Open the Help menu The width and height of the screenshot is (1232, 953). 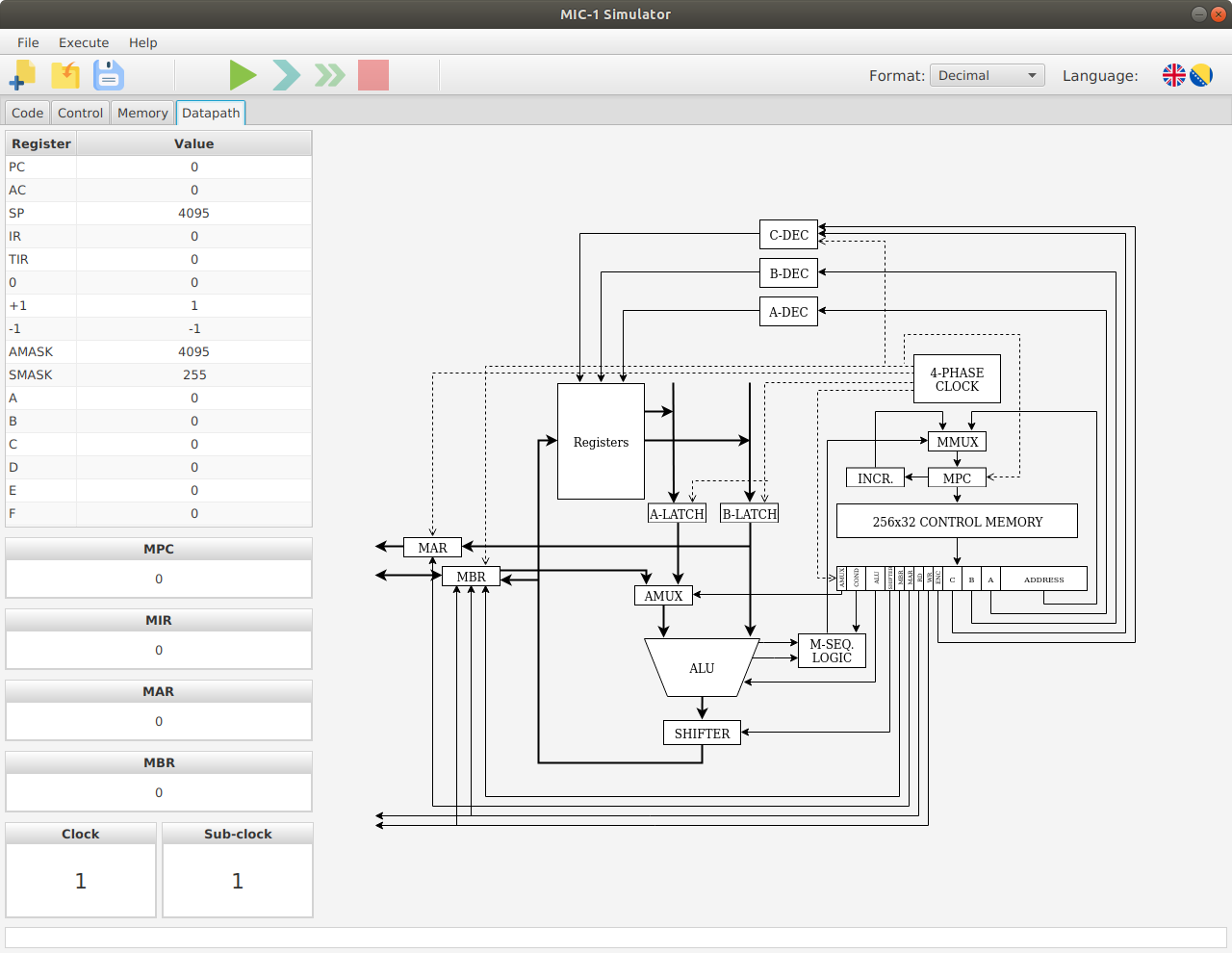pyautogui.click(x=142, y=42)
